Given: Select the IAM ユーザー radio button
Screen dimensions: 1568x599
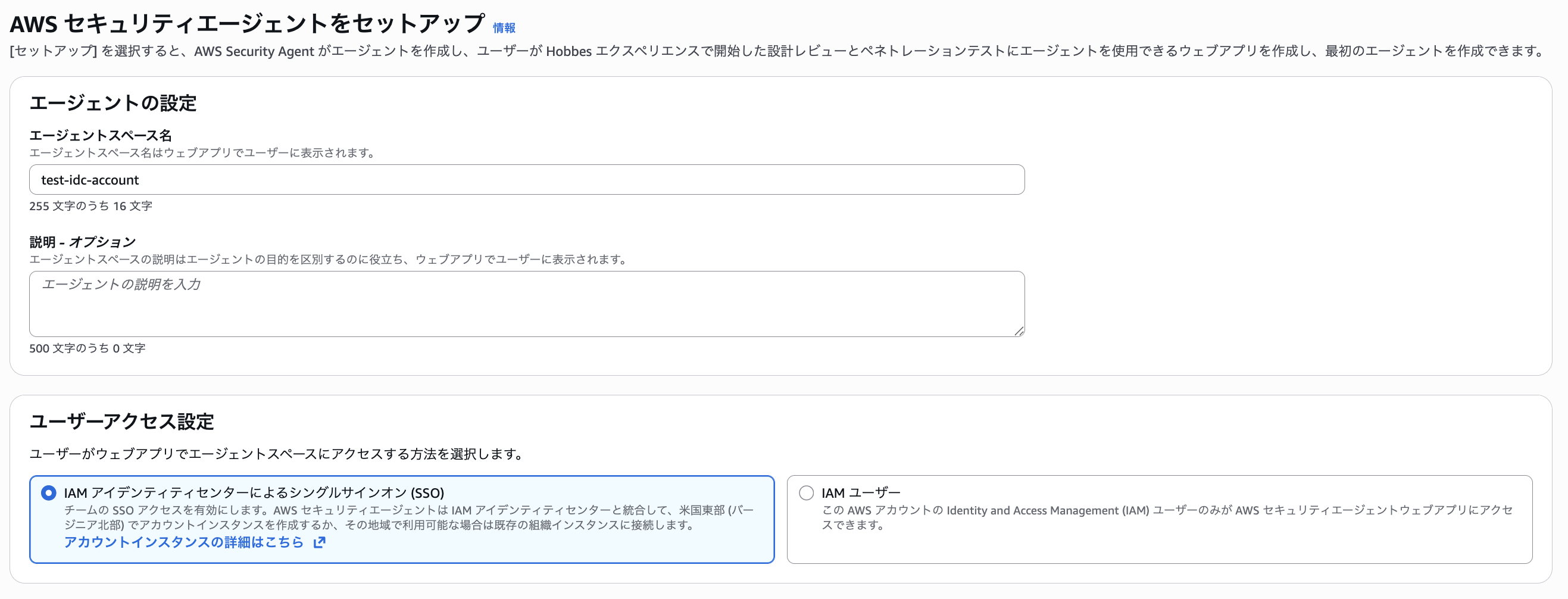Looking at the screenshot, I should click(806, 492).
